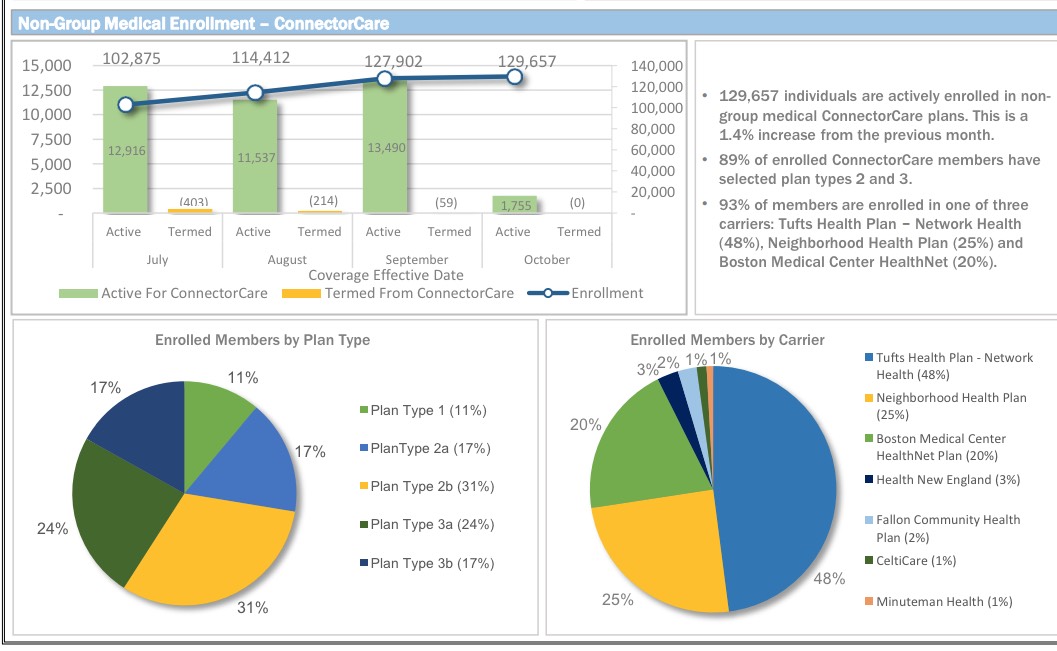Click the enrollment line marker for October

pyautogui.click(x=514, y=76)
